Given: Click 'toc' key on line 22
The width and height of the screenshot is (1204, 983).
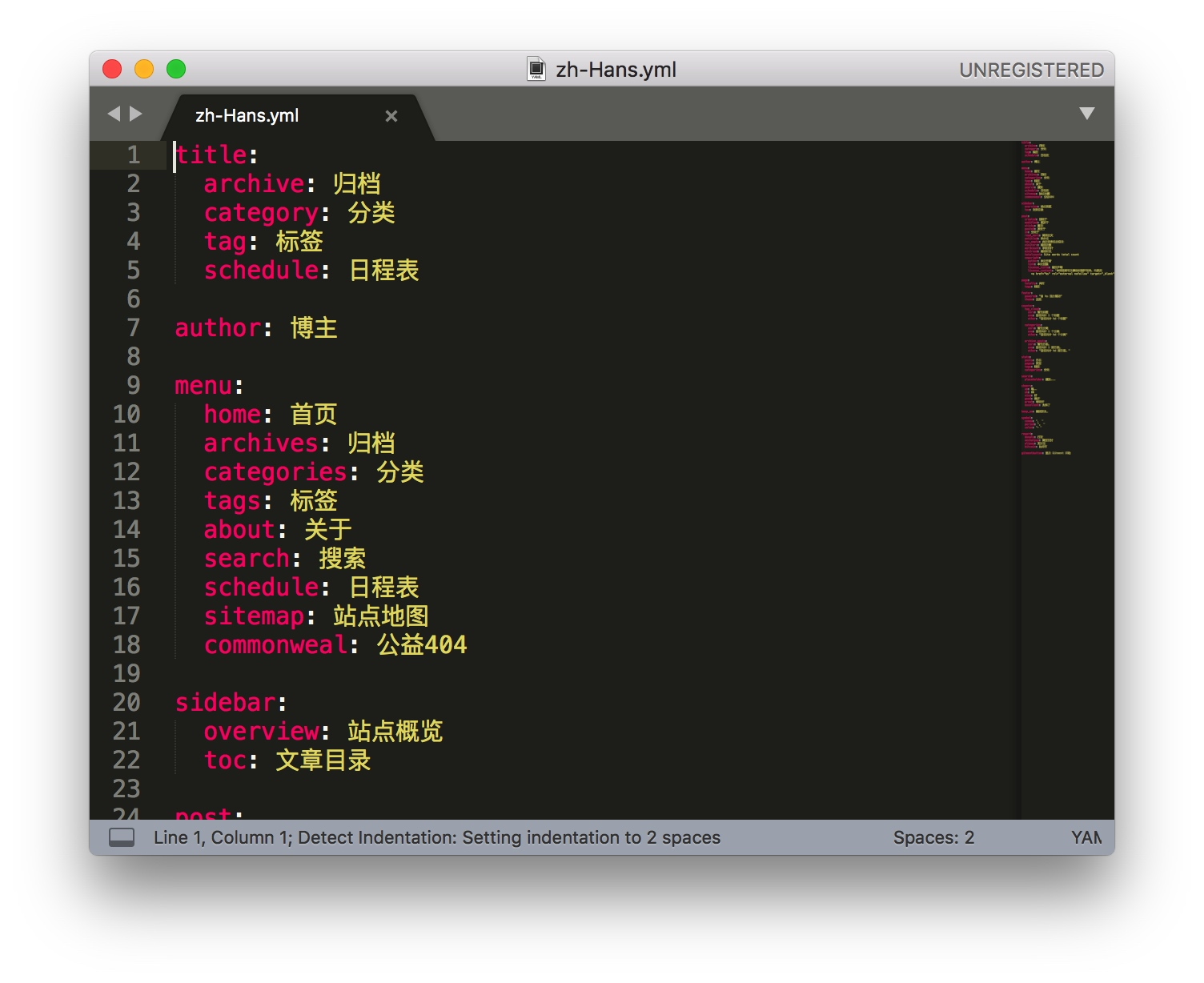Looking at the screenshot, I should (225, 760).
